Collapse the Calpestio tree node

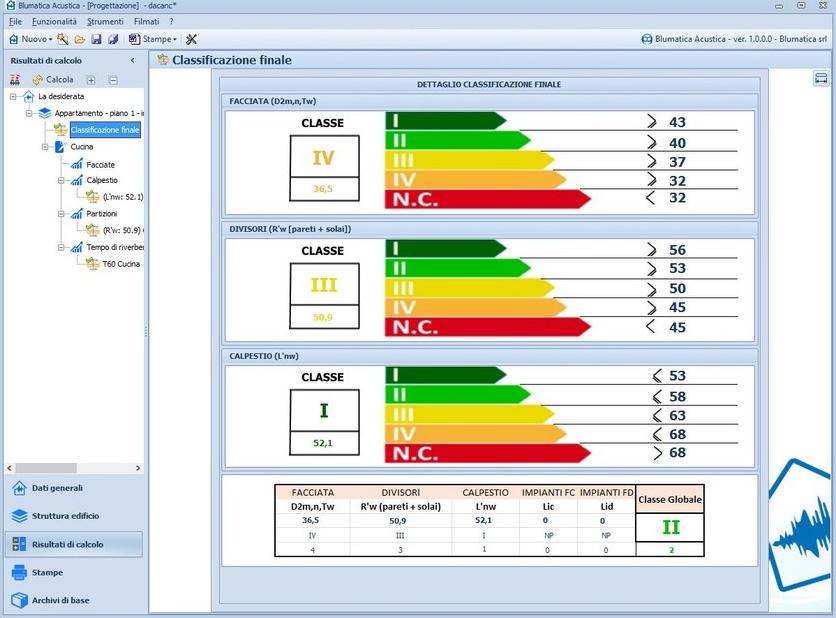click(62, 181)
